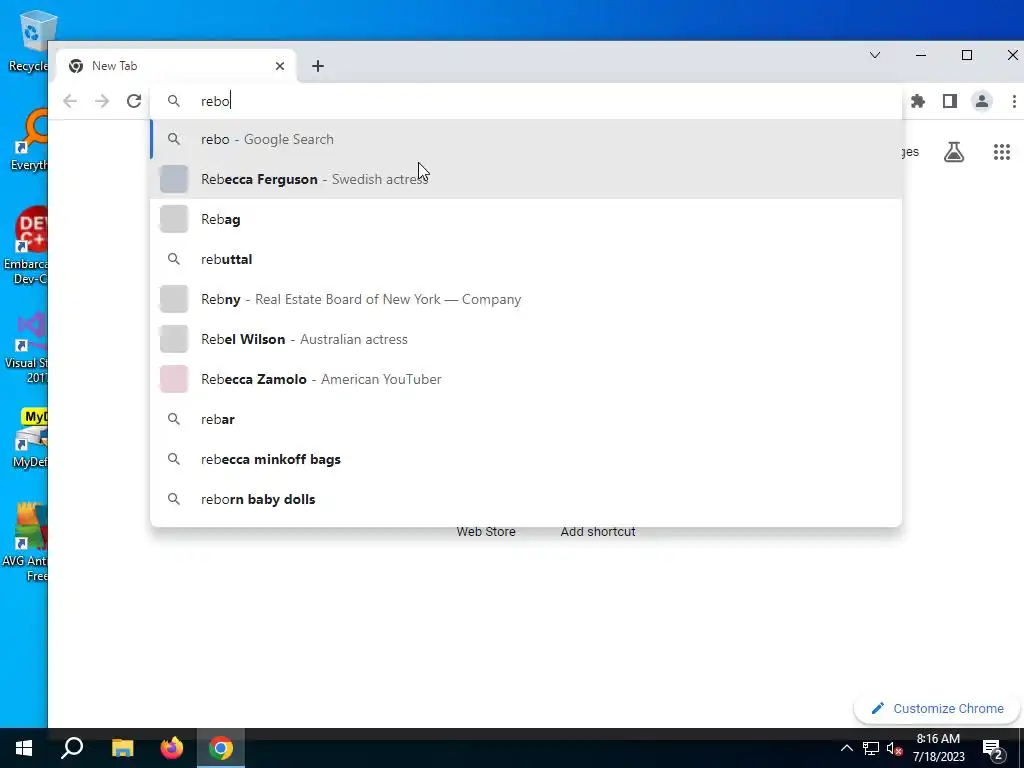This screenshot has height=768, width=1024.
Task: Select the Rebel Wilson suggestion
Action: click(526, 339)
